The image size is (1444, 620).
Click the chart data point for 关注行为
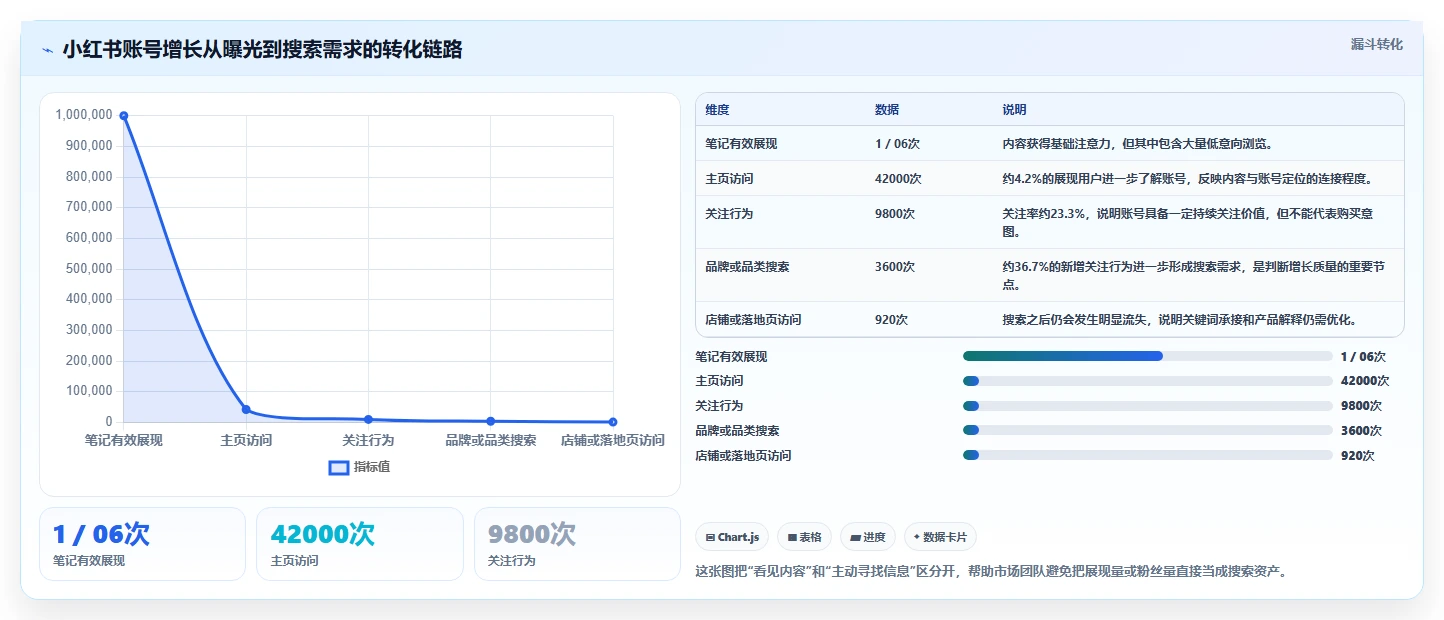point(368,419)
